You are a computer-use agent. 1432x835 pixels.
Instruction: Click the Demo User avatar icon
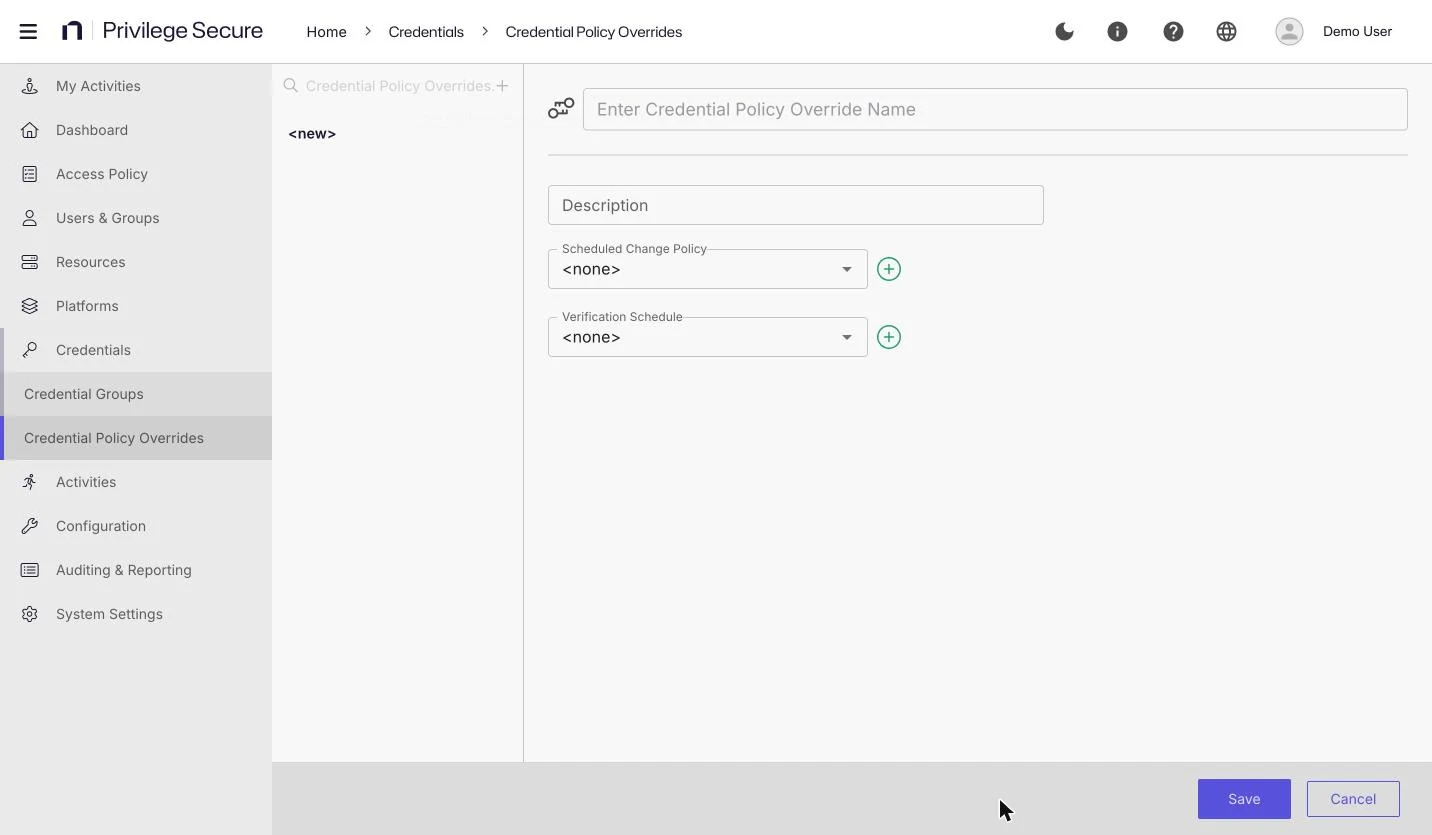1289,31
